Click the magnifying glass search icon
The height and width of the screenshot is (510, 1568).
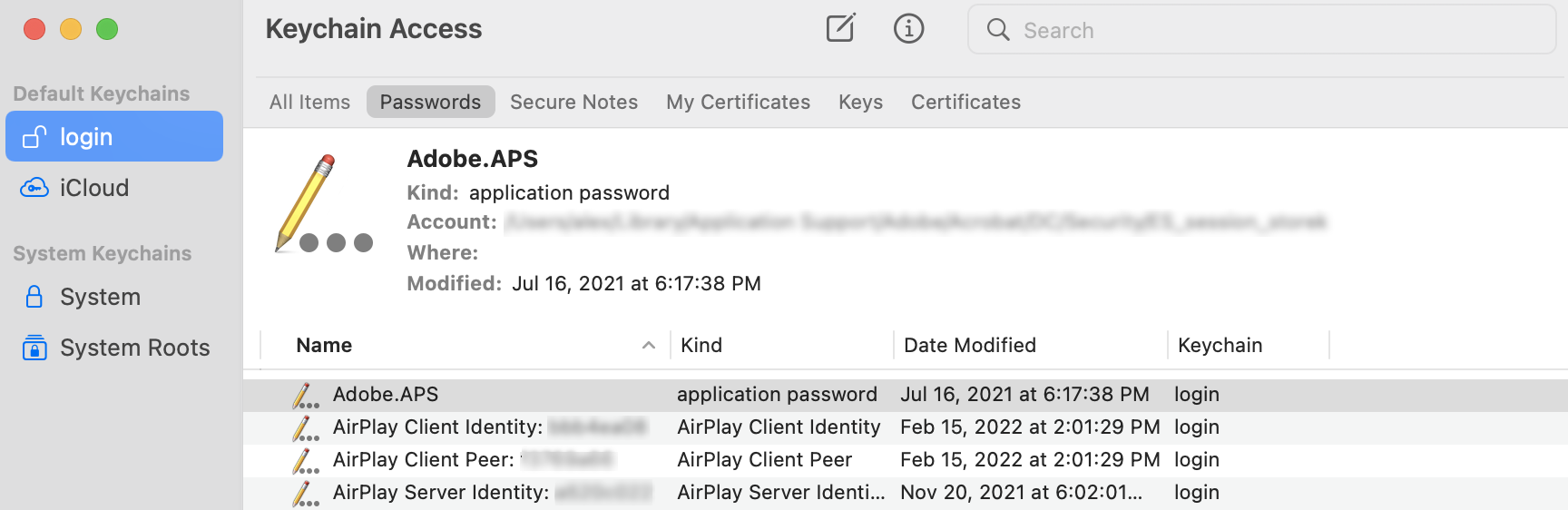point(998,30)
